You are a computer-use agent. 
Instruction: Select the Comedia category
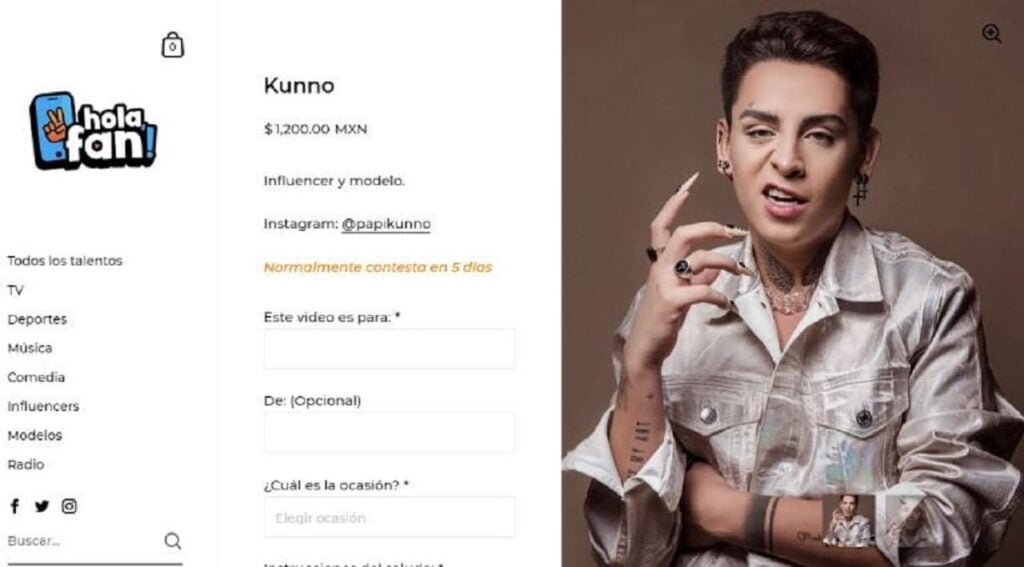tap(36, 377)
